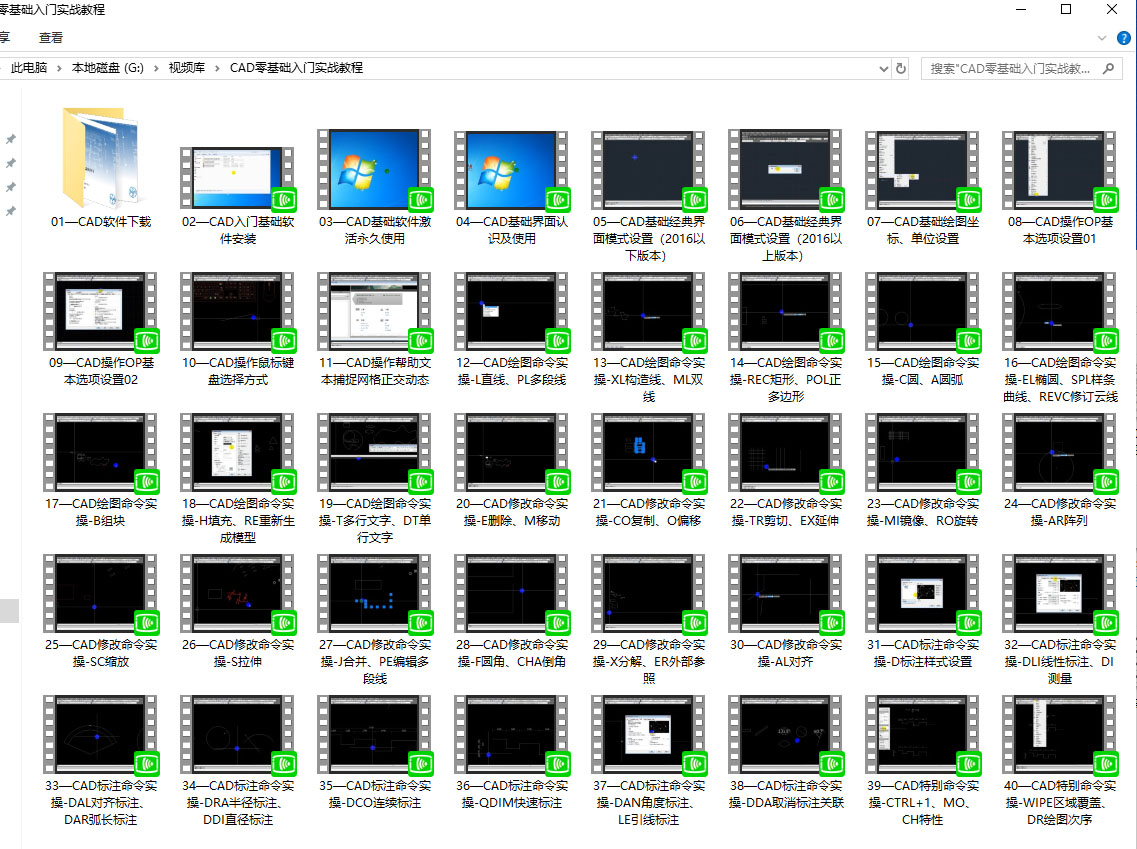The width and height of the screenshot is (1137, 849).
Task: Open the address bar history dropdown
Action: point(883,69)
